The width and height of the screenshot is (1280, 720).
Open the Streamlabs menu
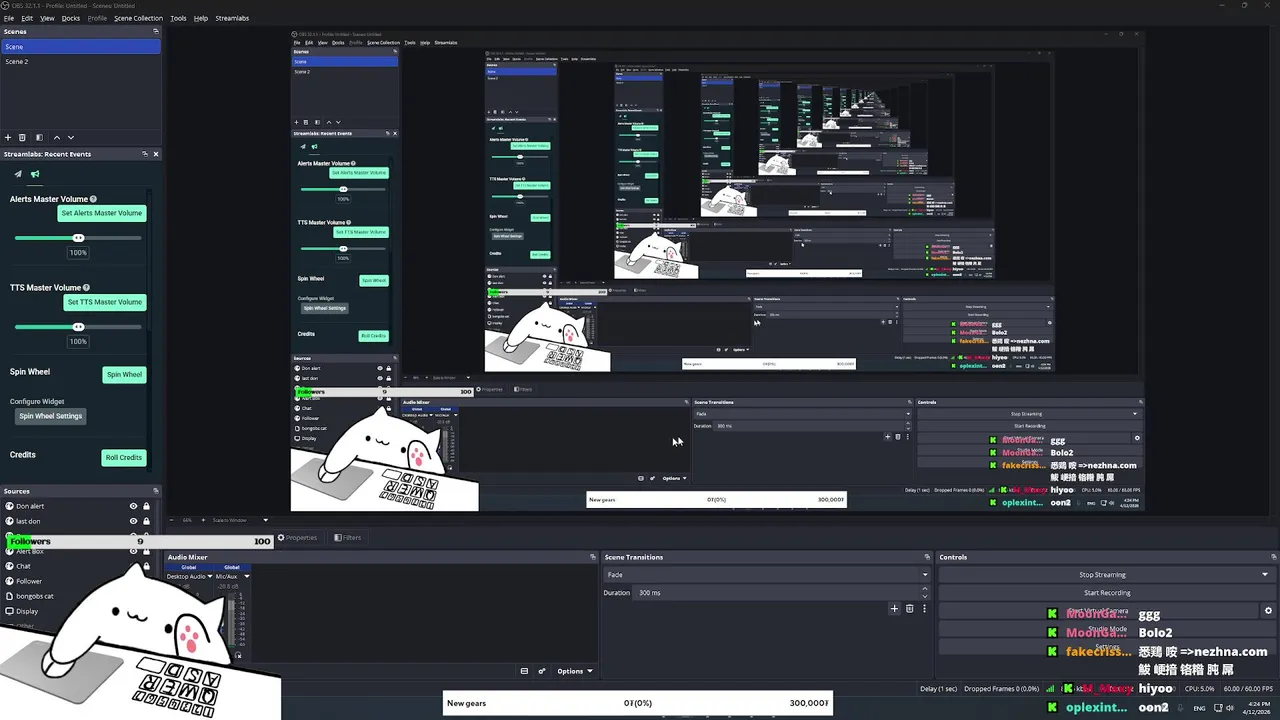[232, 18]
